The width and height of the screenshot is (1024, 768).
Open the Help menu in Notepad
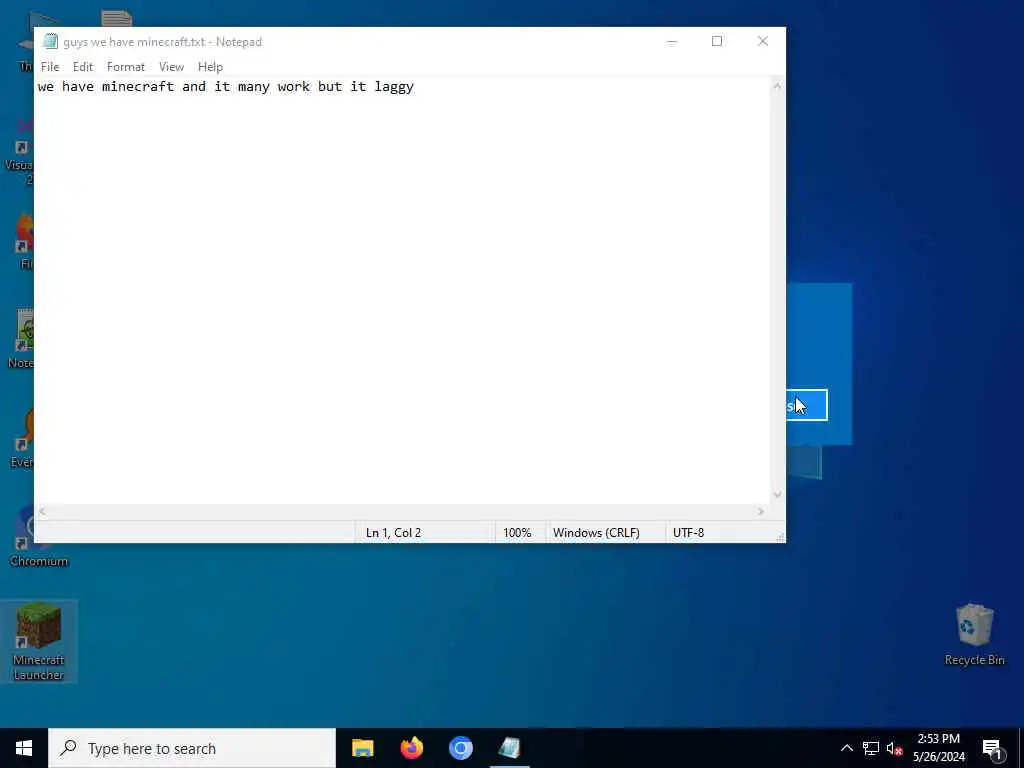(210, 67)
